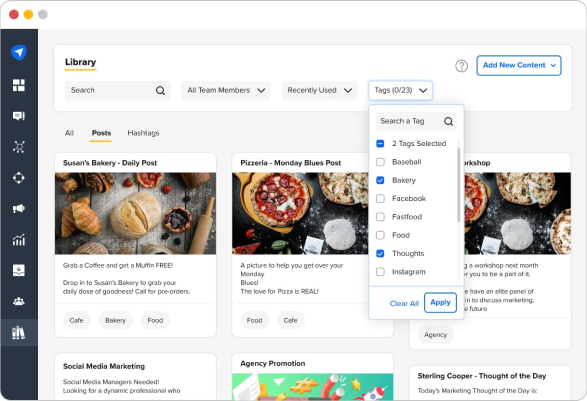
Task: Click the megaphone campaigns icon in sidebar
Action: (19, 209)
